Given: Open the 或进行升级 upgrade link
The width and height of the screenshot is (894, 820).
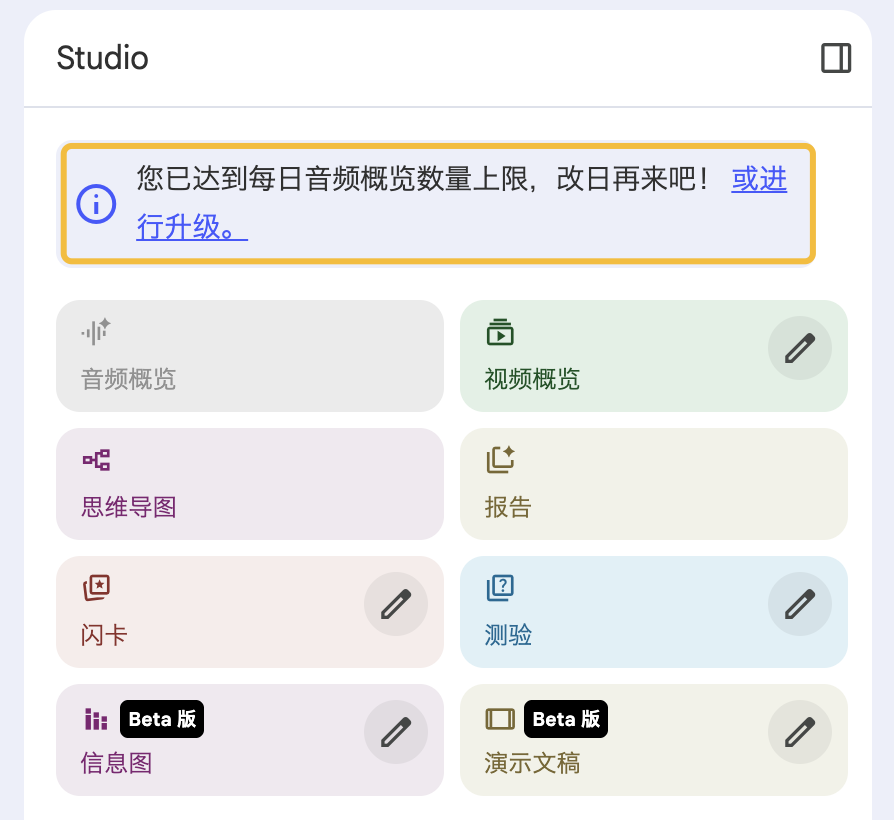Looking at the screenshot, I should (x=759, y=180).
